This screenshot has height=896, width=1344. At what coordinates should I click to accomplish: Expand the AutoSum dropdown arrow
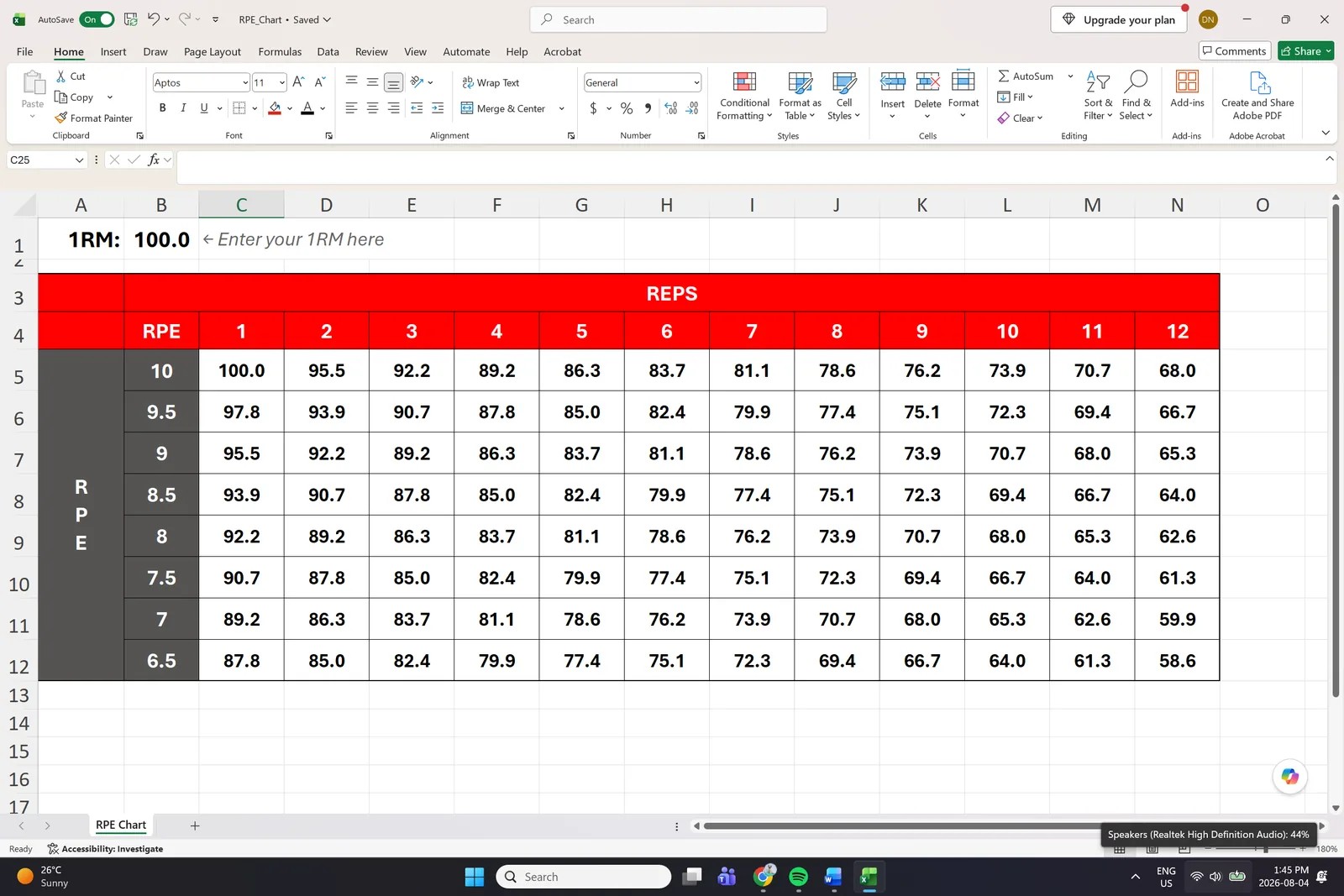coord(1070,76)
